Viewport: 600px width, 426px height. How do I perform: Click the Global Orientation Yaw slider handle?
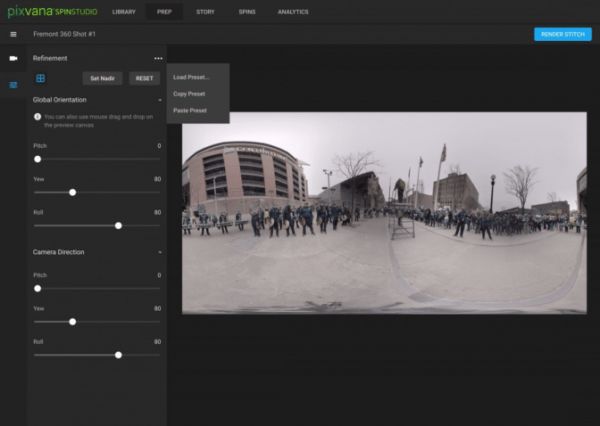coord(72,192)
